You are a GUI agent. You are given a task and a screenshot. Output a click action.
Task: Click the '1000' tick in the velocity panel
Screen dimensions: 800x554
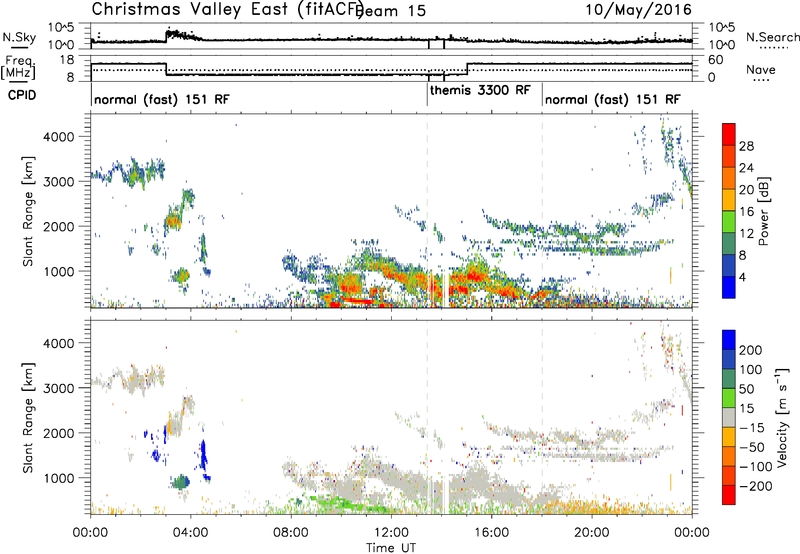click(x=58, y=478)
